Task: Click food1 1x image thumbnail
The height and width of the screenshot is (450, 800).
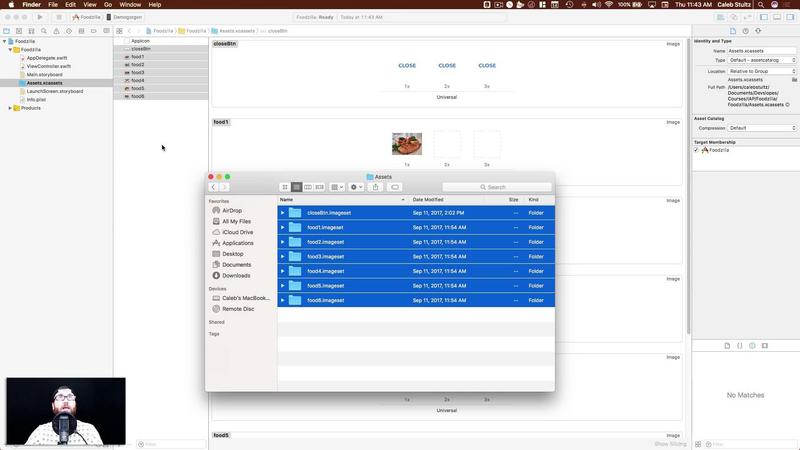Action: click(407, 144)
